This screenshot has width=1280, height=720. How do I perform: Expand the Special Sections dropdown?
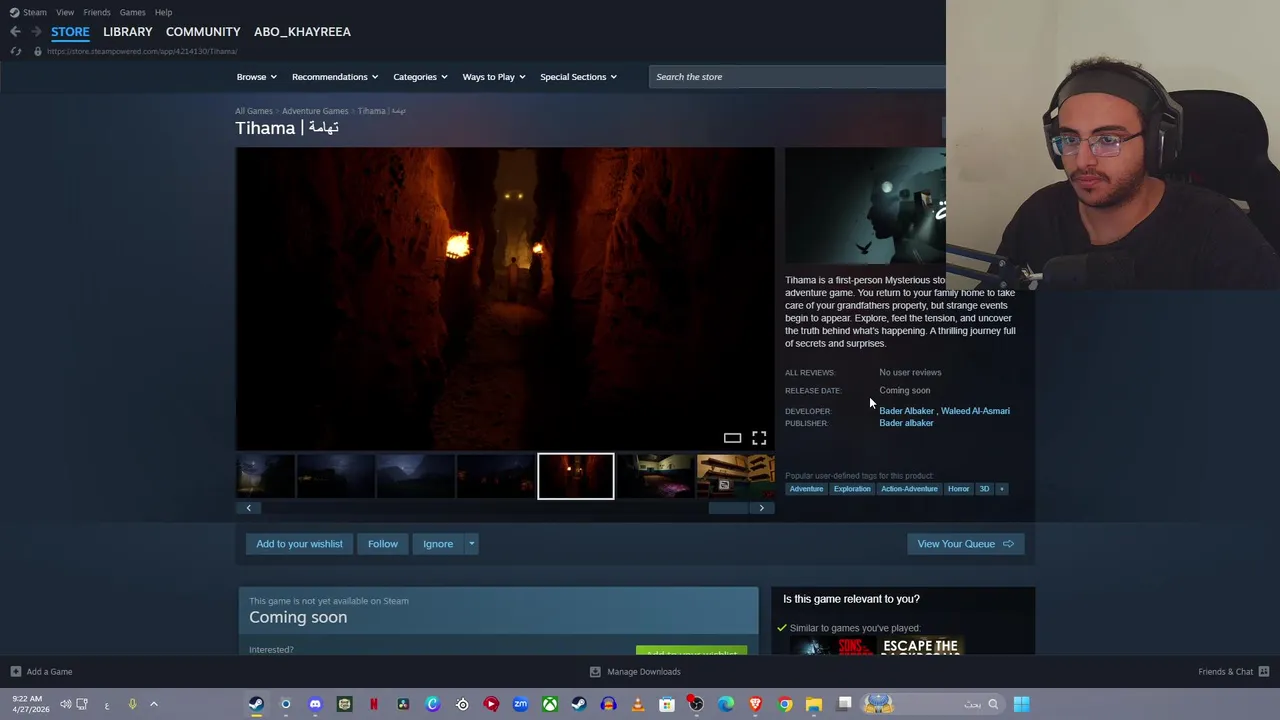[578, 77]
